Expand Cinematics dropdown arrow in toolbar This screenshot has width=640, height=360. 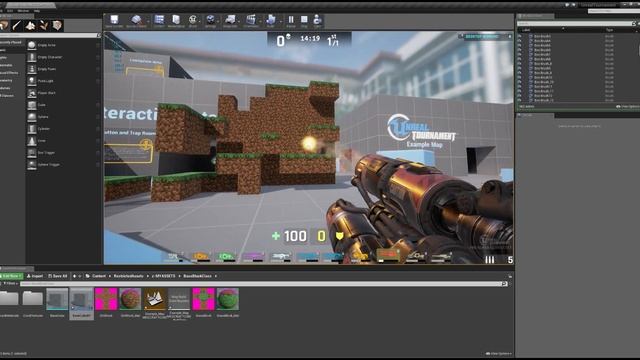[260, 21]
